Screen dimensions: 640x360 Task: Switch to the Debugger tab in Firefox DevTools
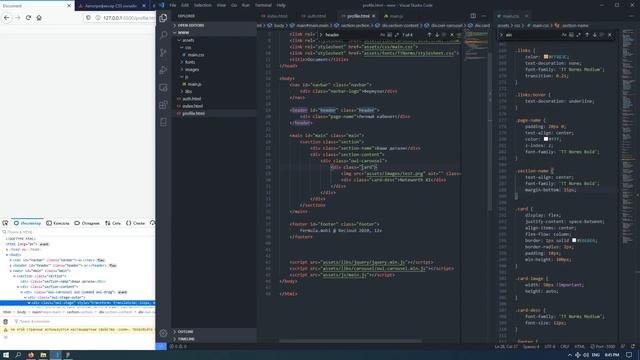point(87,223)
